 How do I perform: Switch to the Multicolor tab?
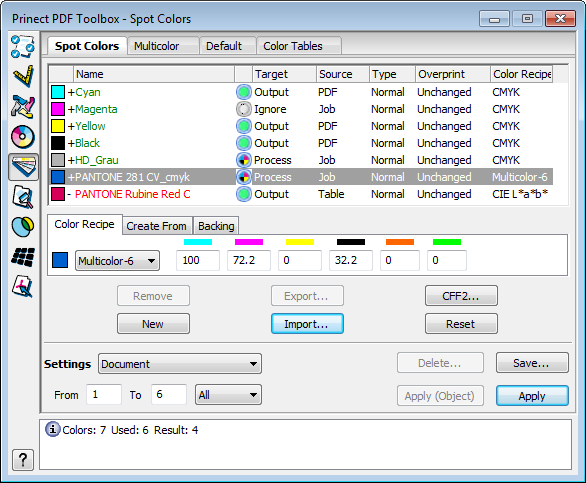pos(163,46)
